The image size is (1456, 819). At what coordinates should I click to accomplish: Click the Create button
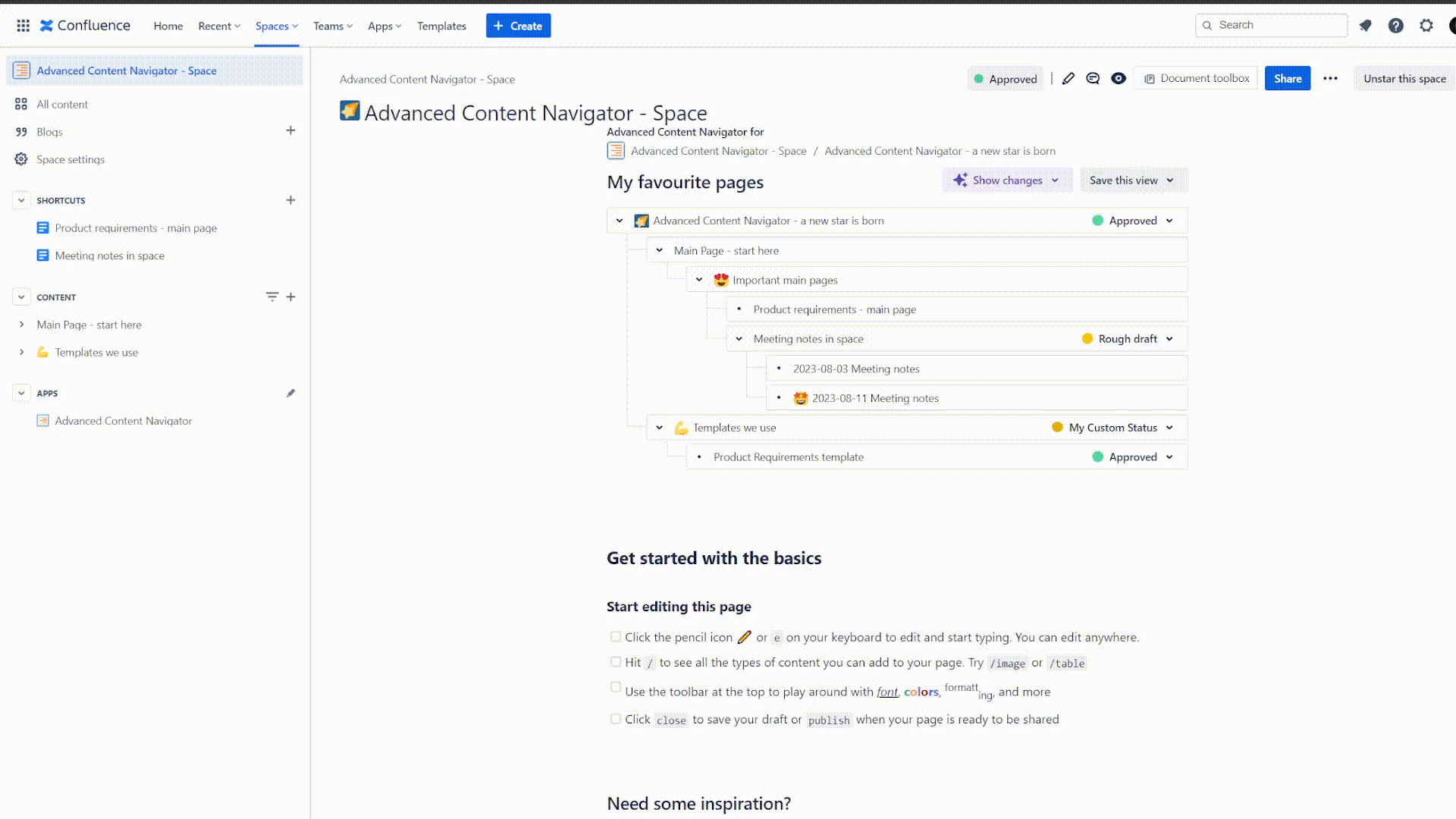tap(518, 26)
